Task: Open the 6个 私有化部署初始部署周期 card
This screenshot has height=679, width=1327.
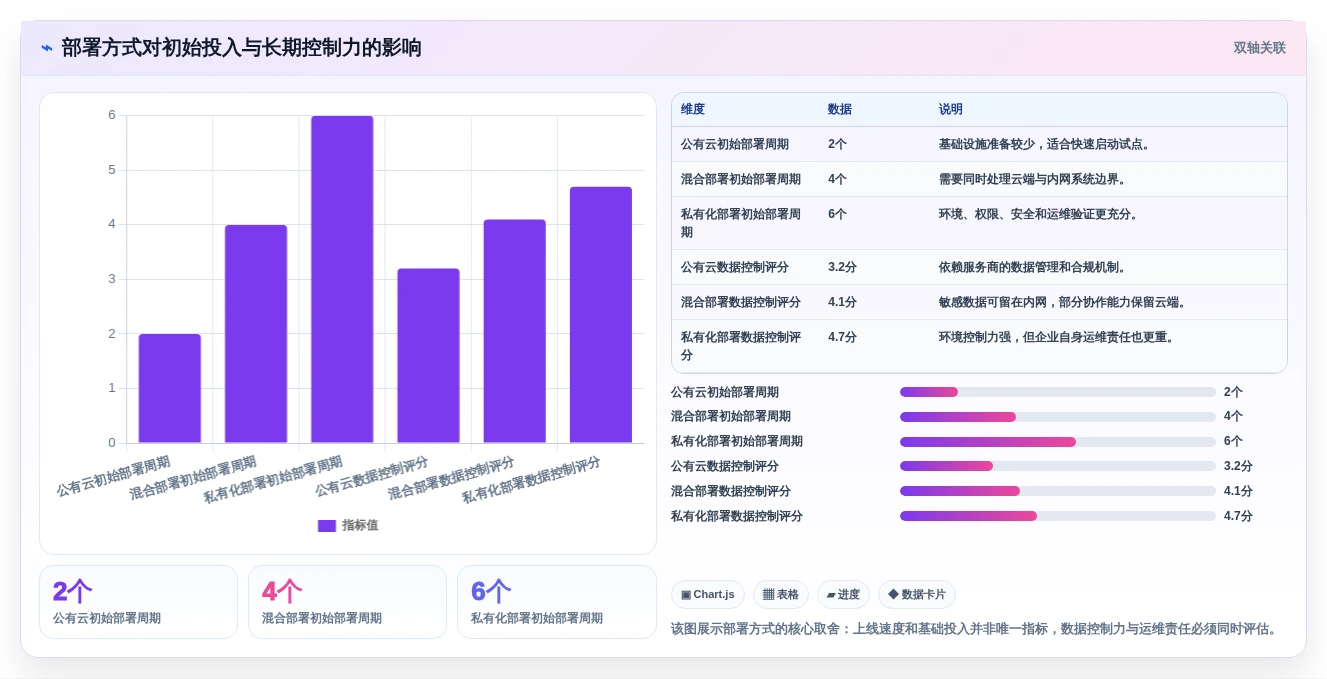Action: [x=556, y=602]
